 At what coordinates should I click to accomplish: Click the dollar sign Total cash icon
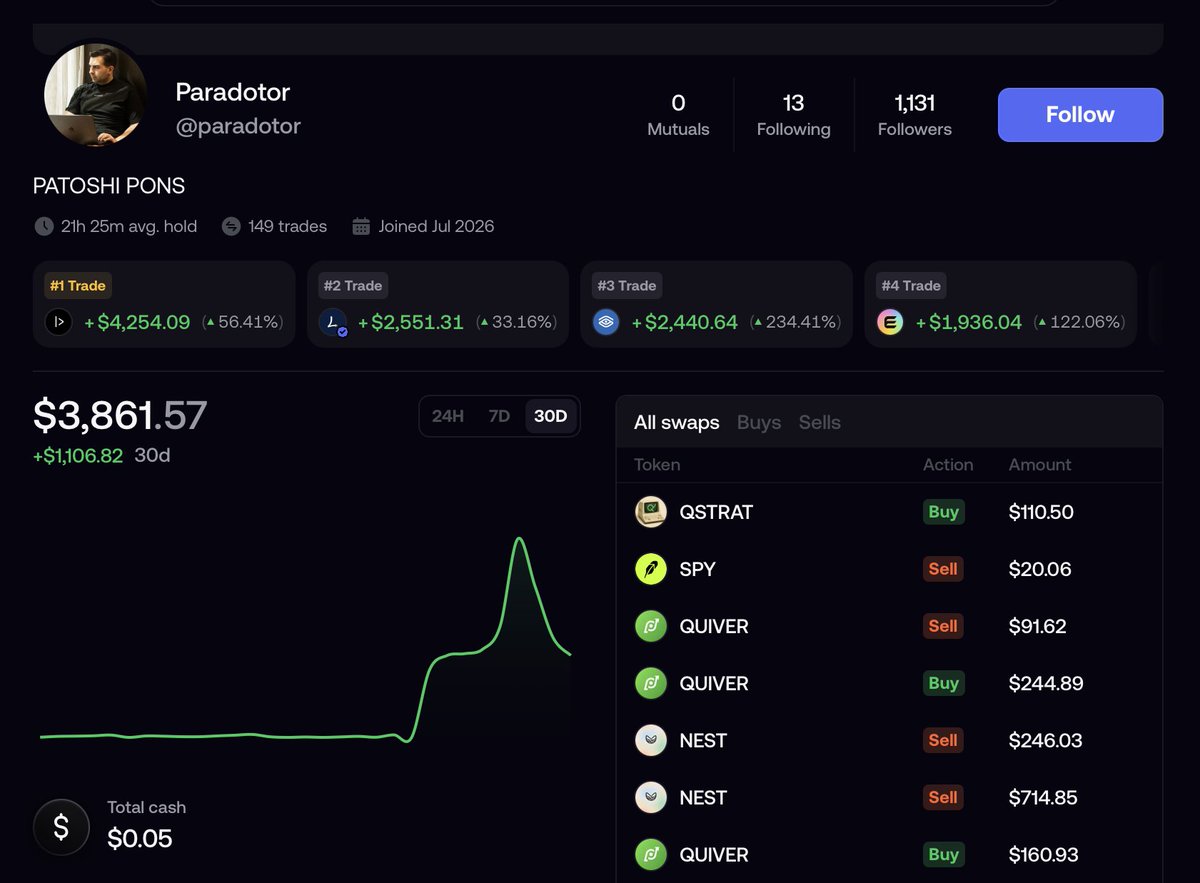coord(61,827)
